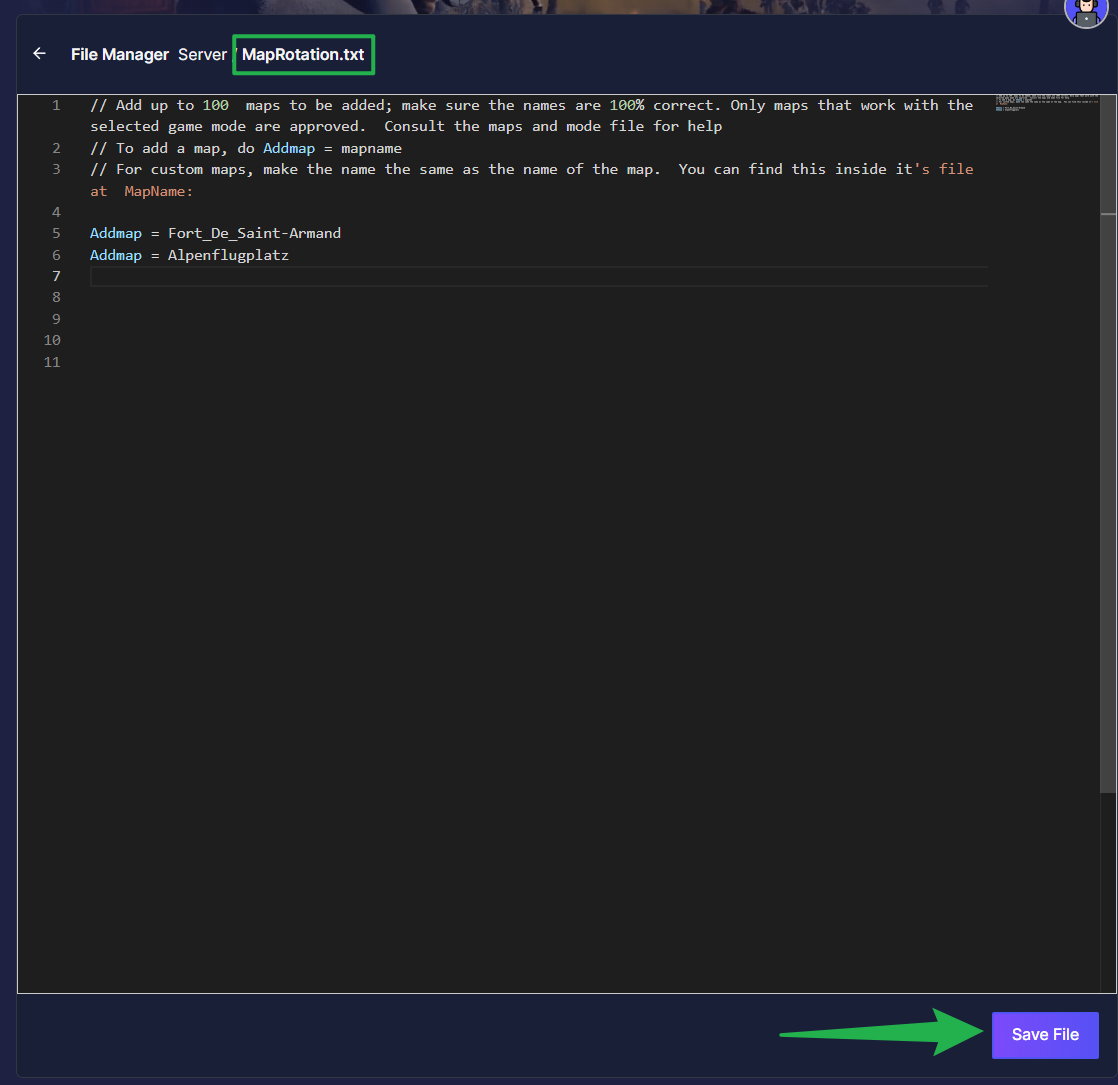
Task: Click the MapRotation.txt file name
Action: click(x=303, y=55)
